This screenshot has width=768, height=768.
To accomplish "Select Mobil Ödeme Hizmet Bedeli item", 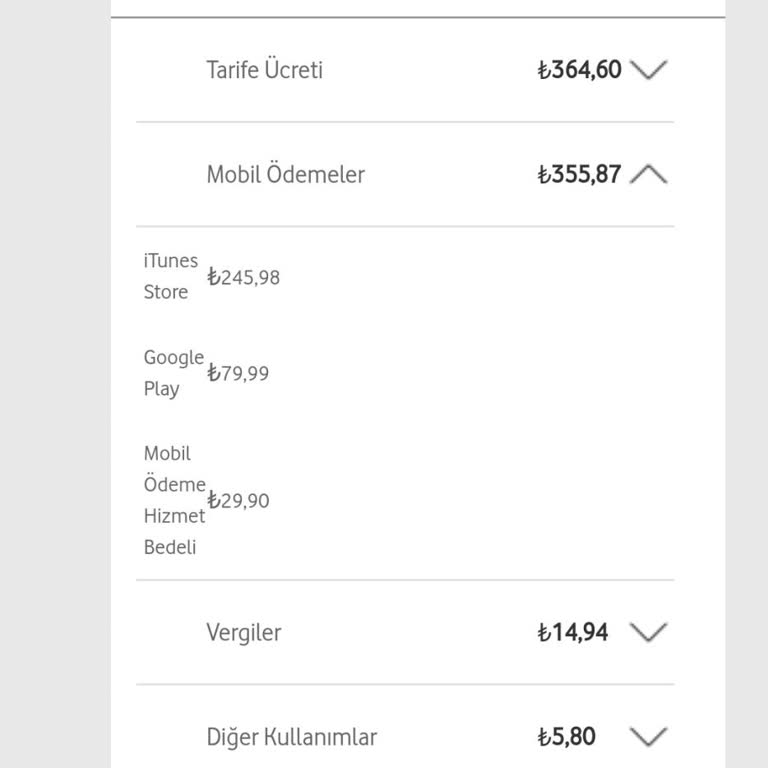I will [x=174, y=500].
